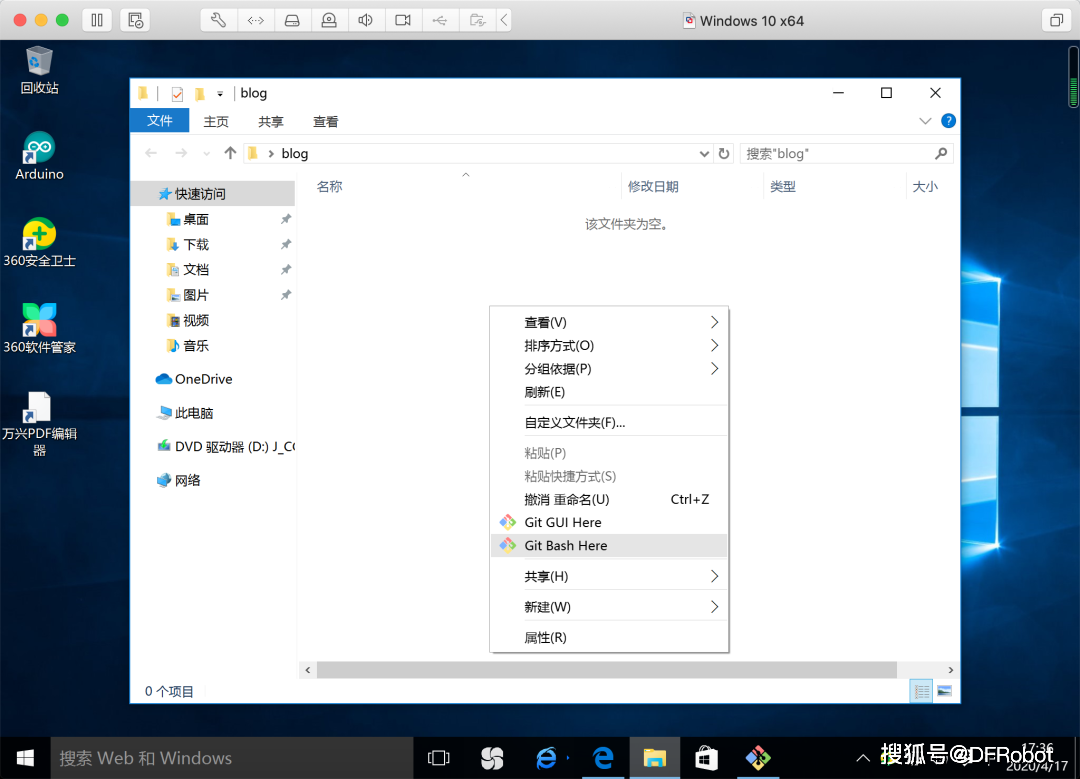Open the 360软件管家 desktop shortcut
The height and width of the screenshot is (779, 1080).
39,329
